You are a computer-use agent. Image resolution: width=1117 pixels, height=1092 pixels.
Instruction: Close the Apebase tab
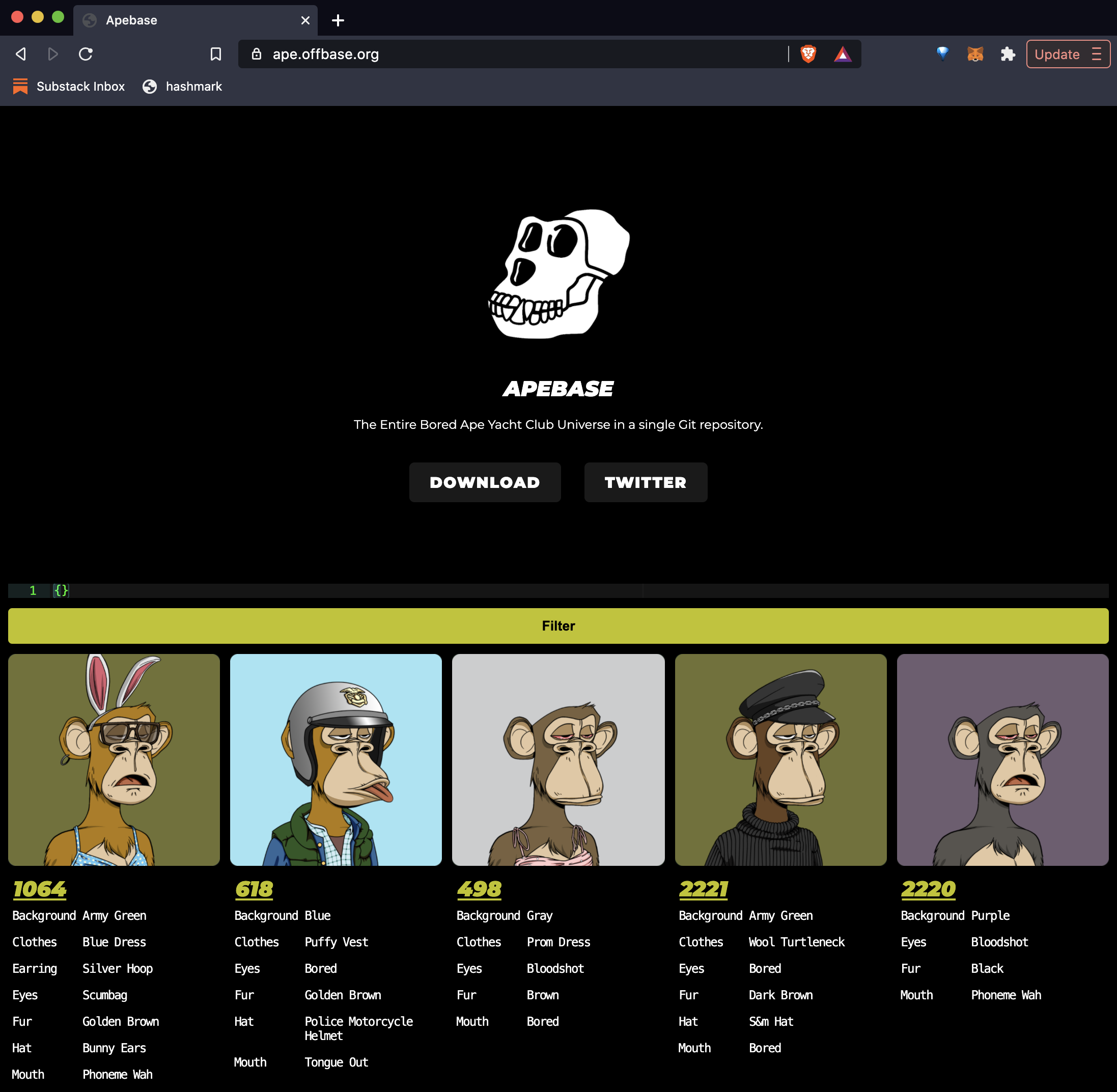pyautogui.click(x=305, y=21)
